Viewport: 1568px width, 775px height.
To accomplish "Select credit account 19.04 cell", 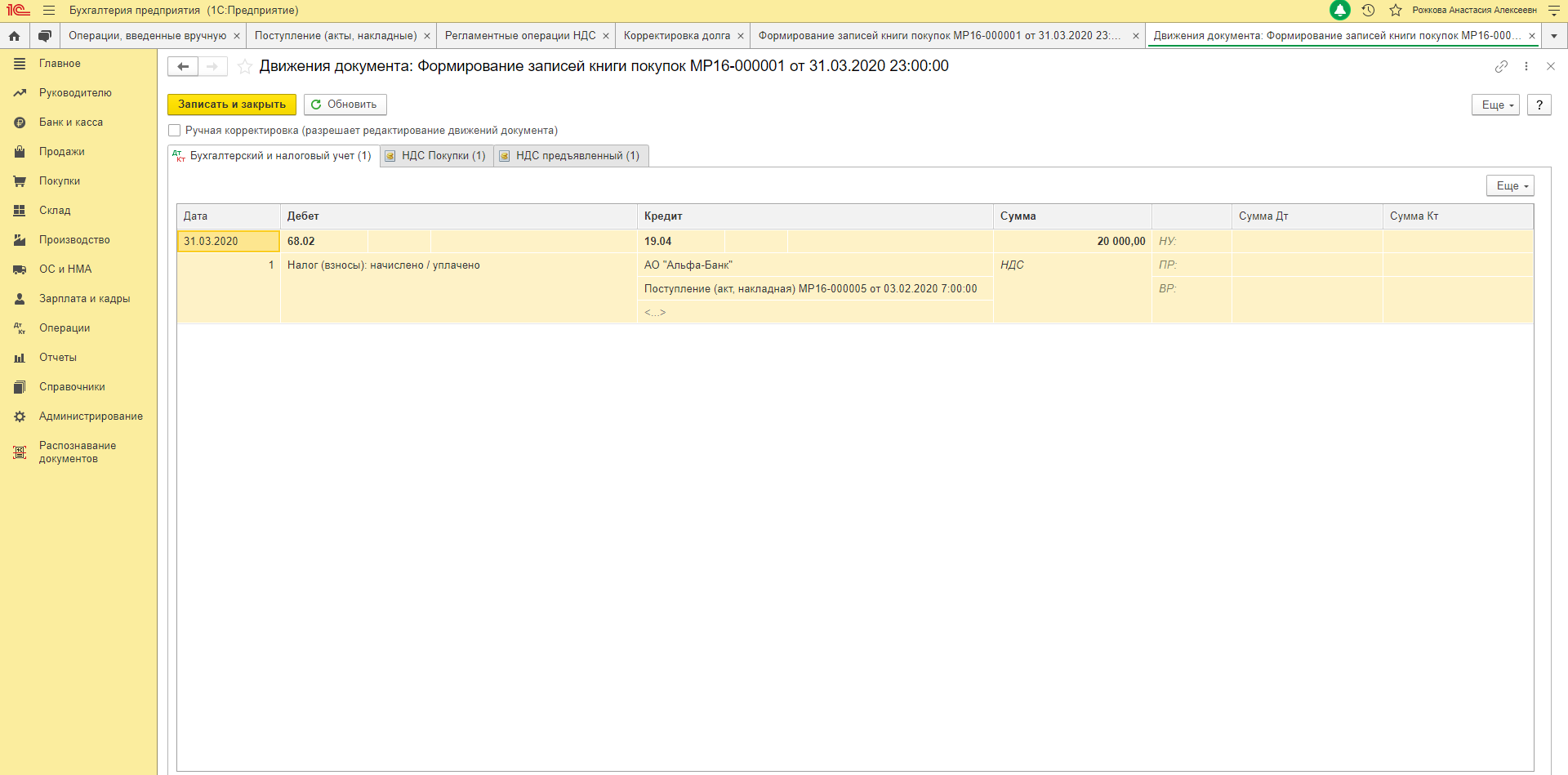I will point(680,242).
